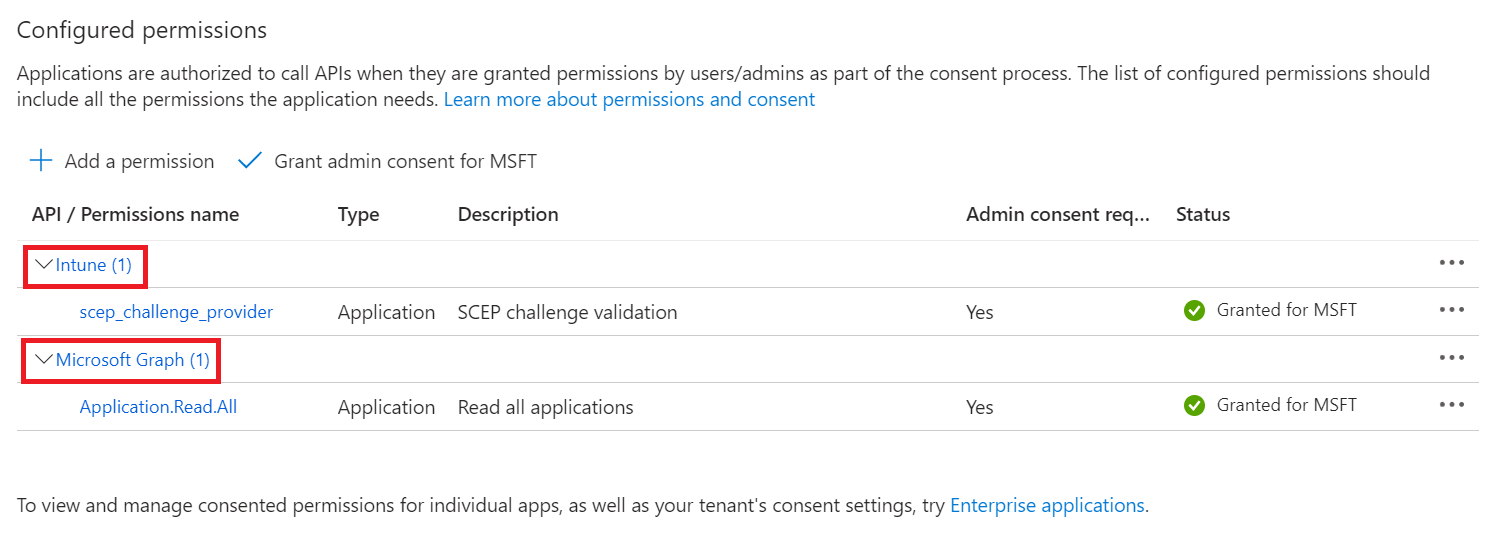
Task: Open the ellipsis menu for scep_challenge_provider
Action: click(1451, 310)
